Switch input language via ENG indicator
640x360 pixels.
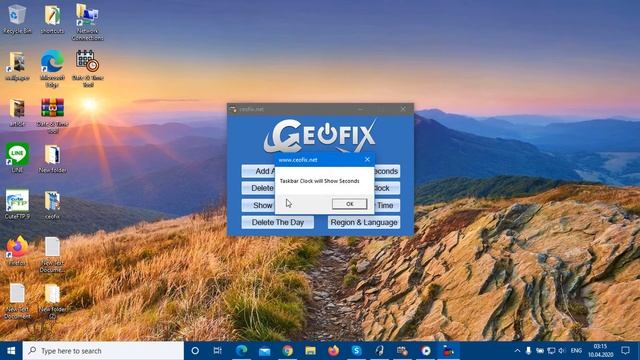click(x=576, y=351)
